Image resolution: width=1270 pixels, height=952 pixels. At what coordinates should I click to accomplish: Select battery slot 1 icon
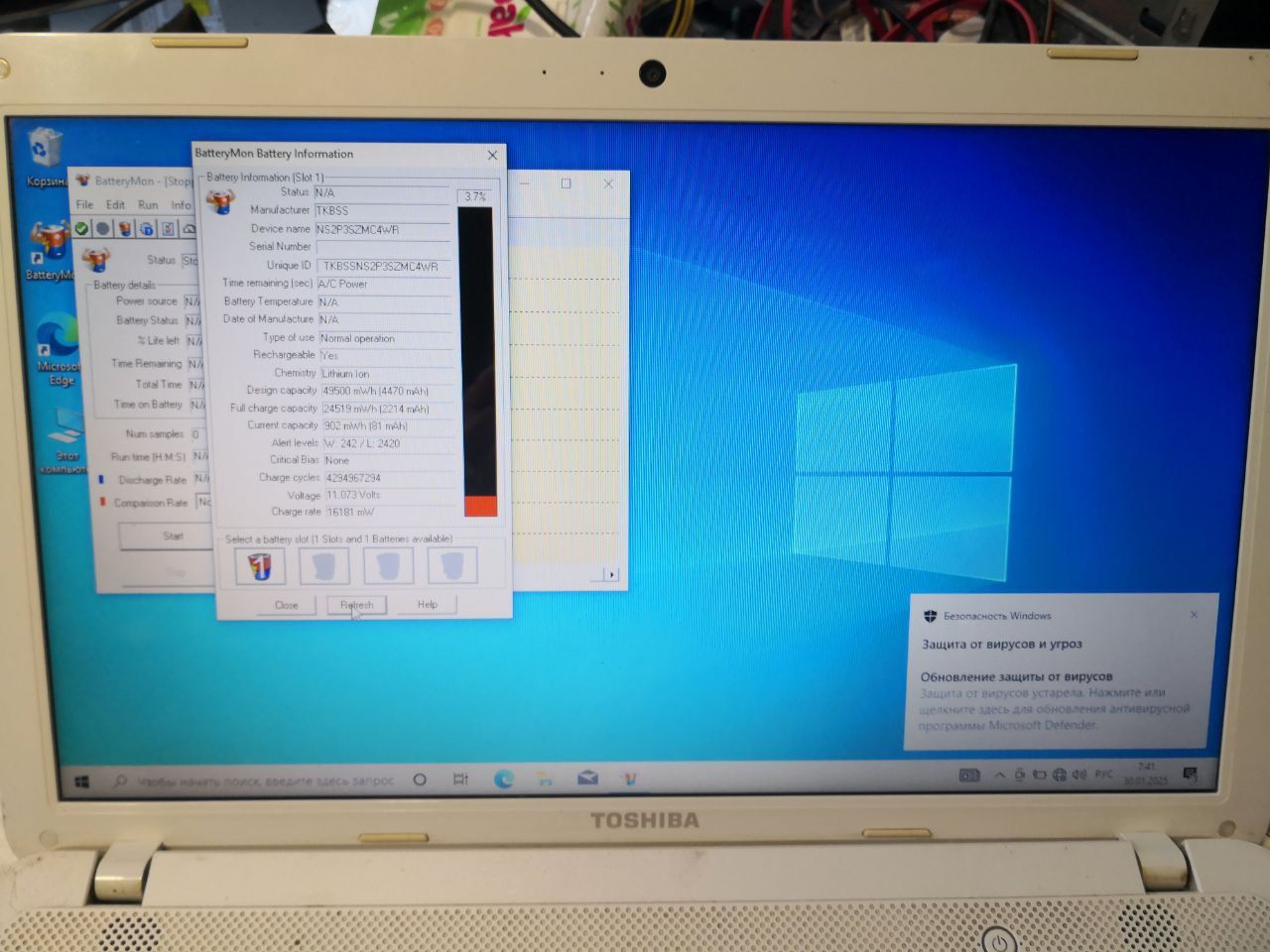tap(260, 566)
